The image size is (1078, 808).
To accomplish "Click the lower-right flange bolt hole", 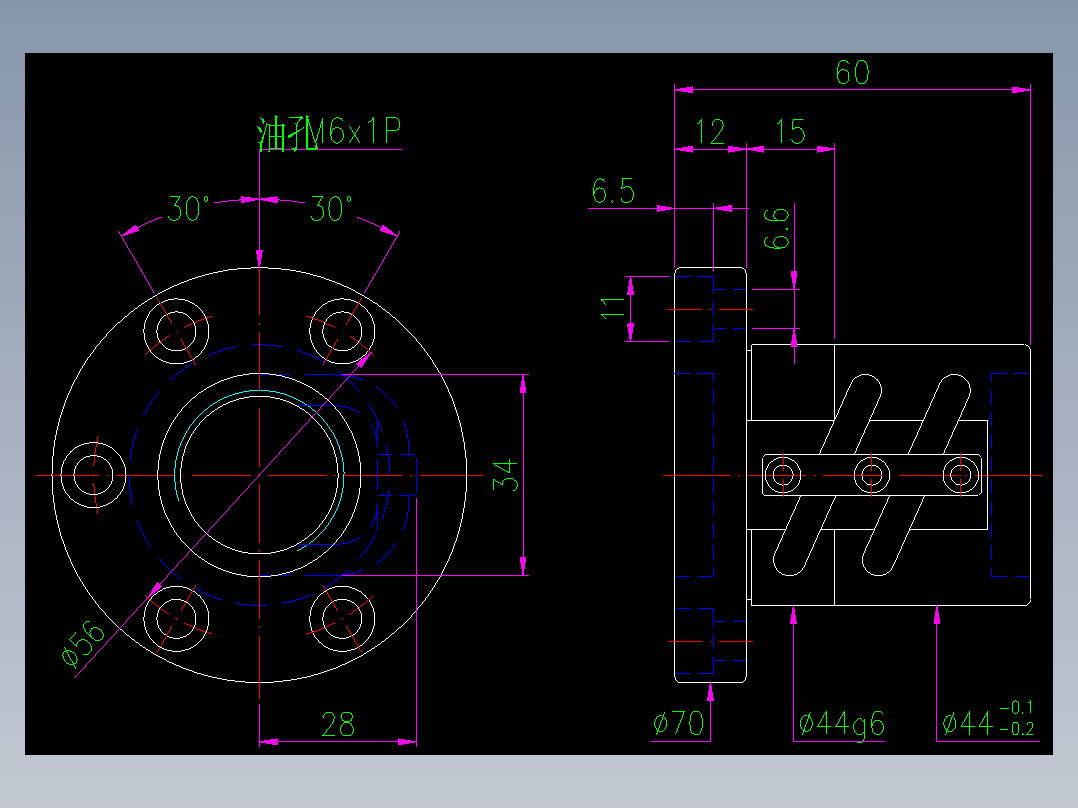I will pos(342,618).
